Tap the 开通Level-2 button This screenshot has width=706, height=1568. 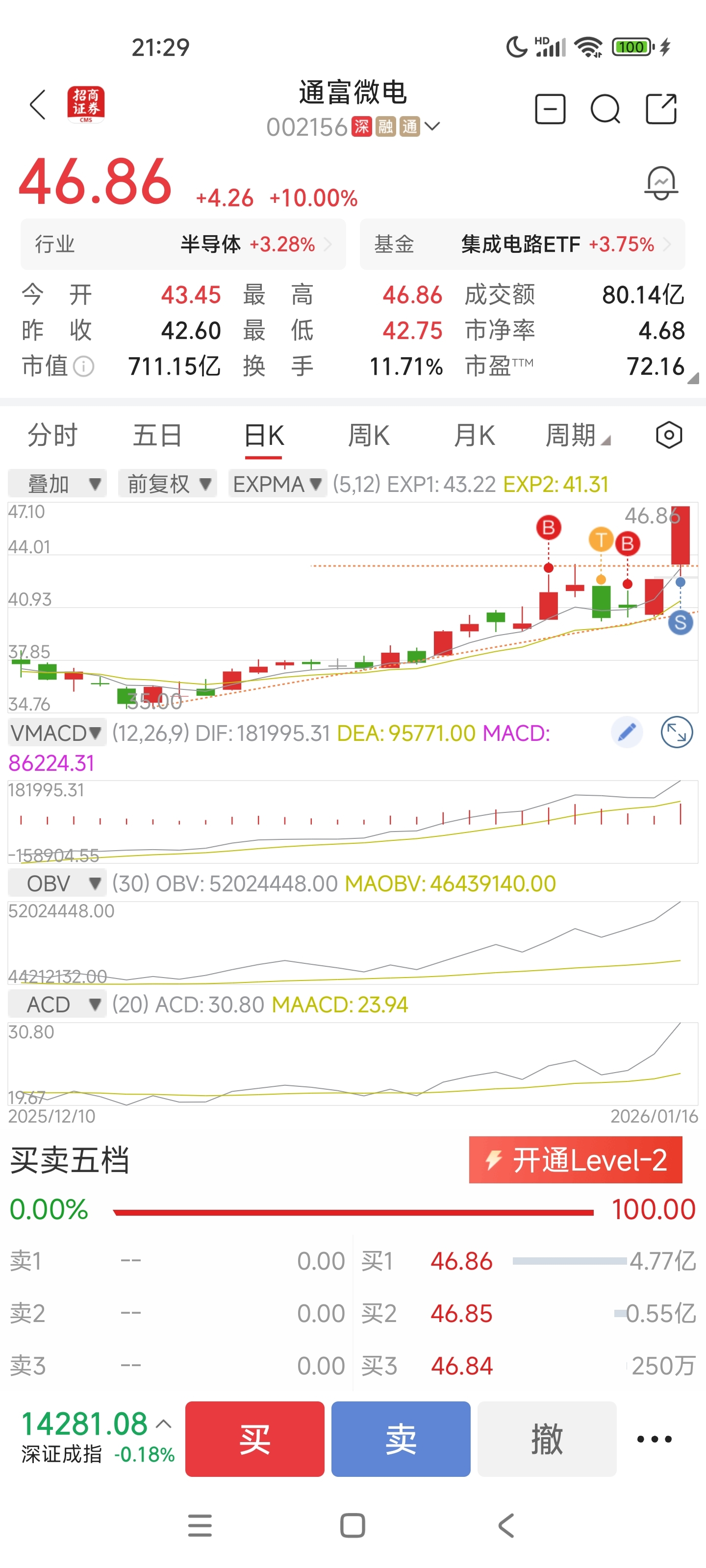point(576,1159)
